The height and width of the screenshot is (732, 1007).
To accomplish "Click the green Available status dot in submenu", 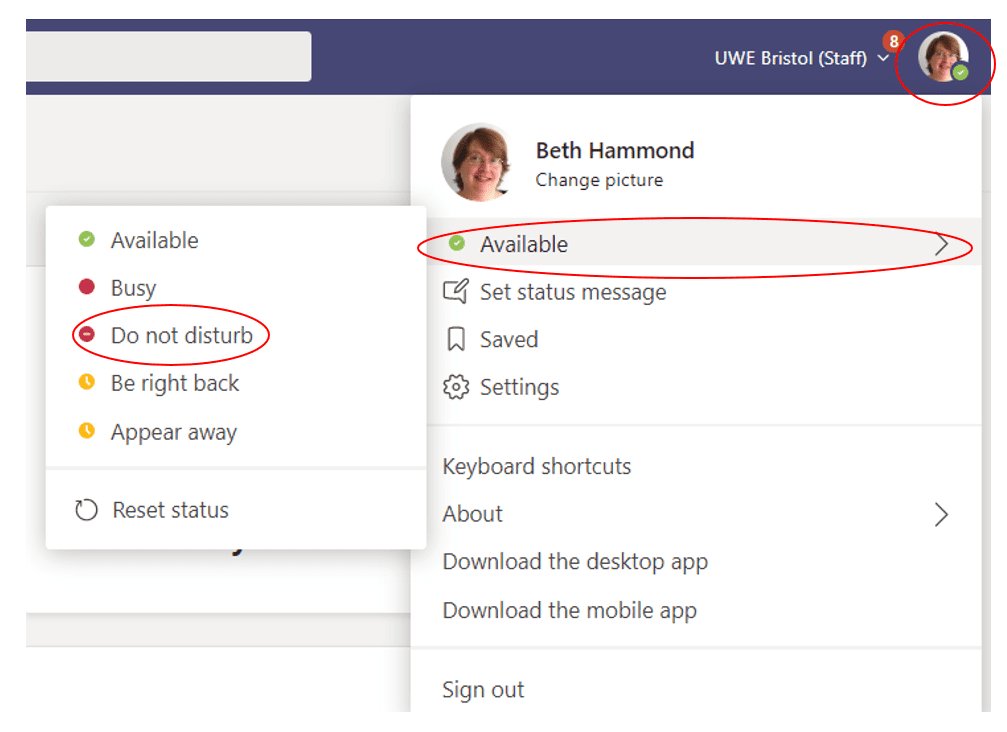I will click(87, 240).
